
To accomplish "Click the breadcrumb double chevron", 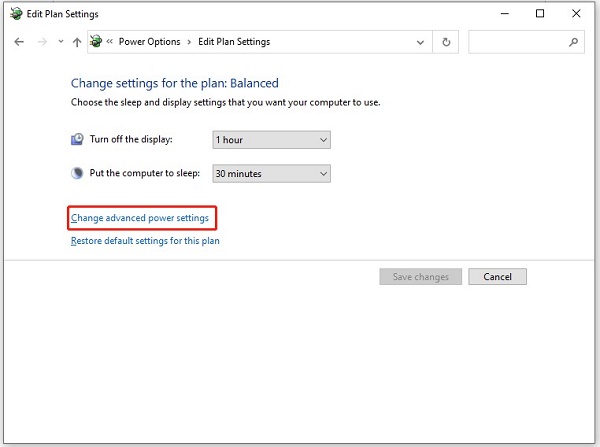I will 109,41.
